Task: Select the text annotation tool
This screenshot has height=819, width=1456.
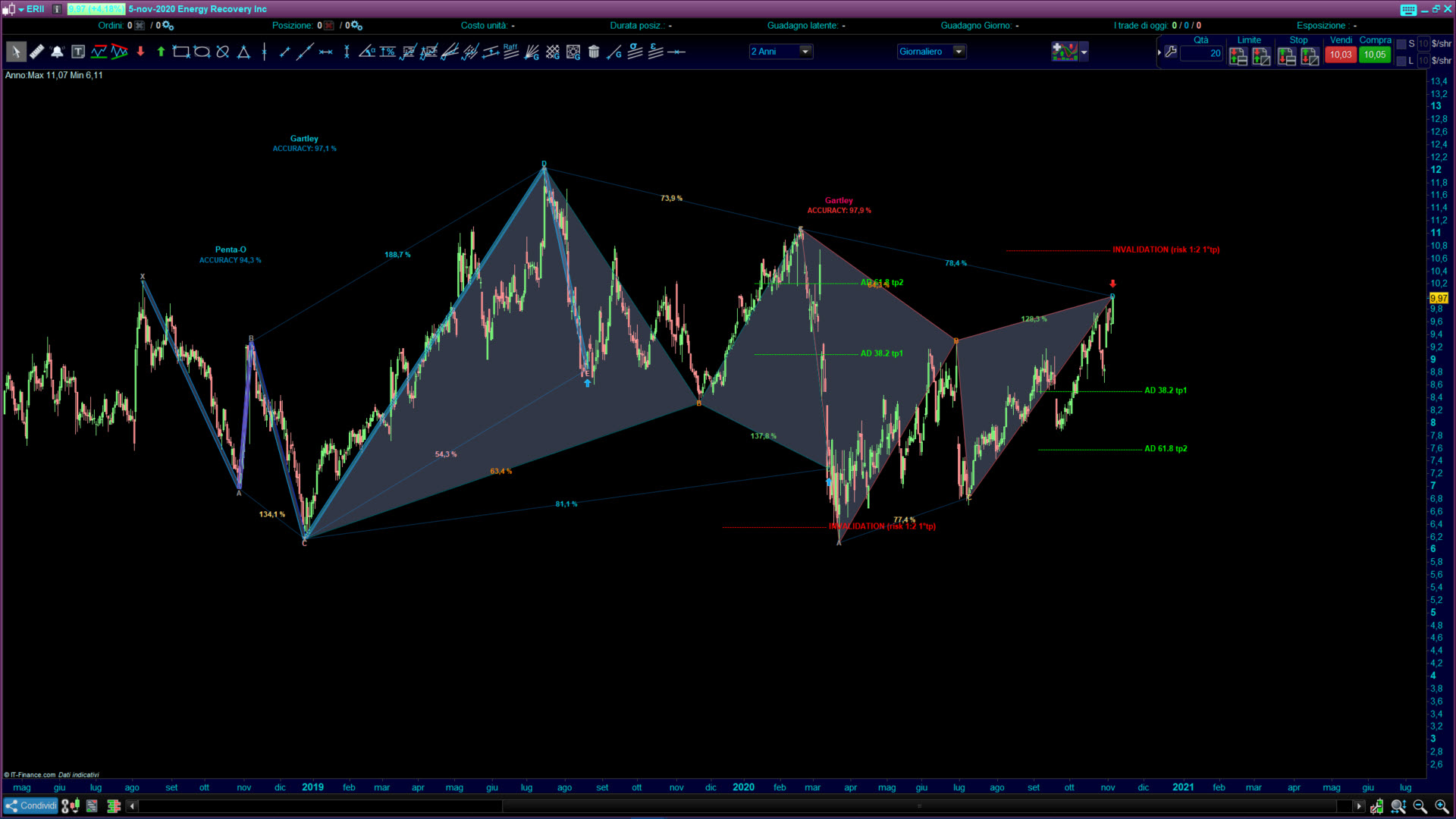Action: pyautogui.click(x=78, y=52)
